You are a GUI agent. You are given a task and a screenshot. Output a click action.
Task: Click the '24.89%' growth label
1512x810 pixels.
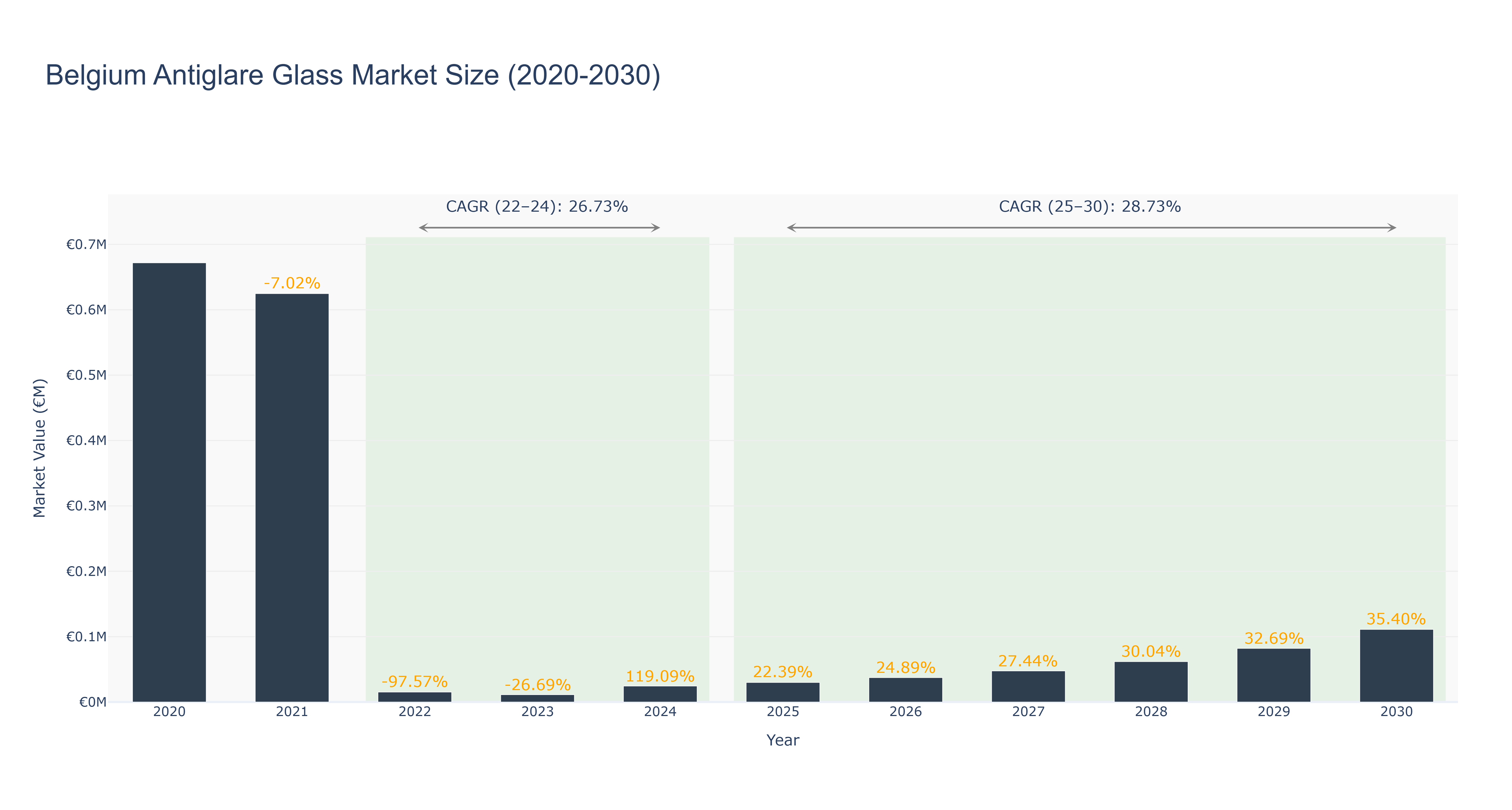(x=906, y=667)
